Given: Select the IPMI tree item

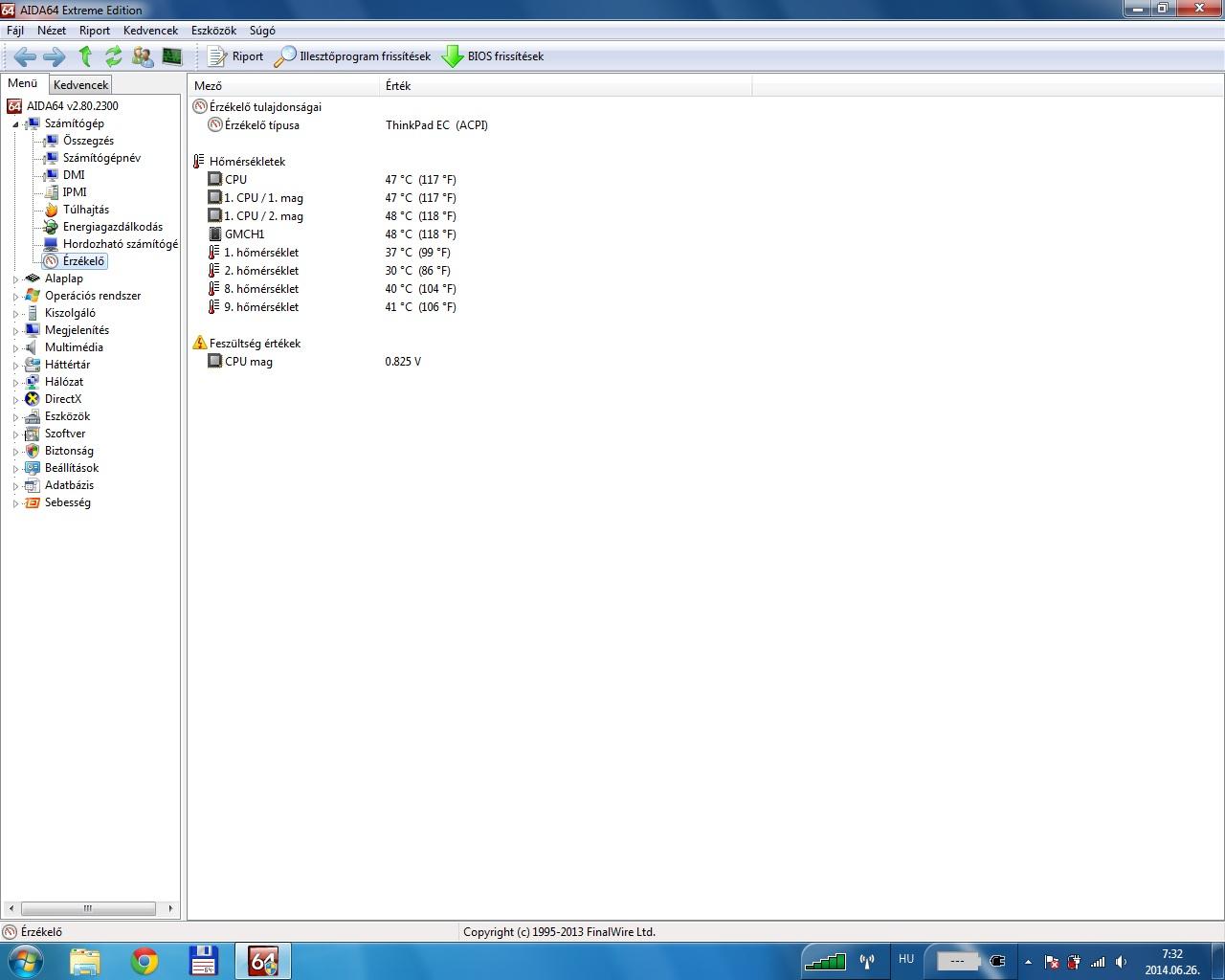Looking at the screenshot, I should pyautogui.click(x=75, y=192).
